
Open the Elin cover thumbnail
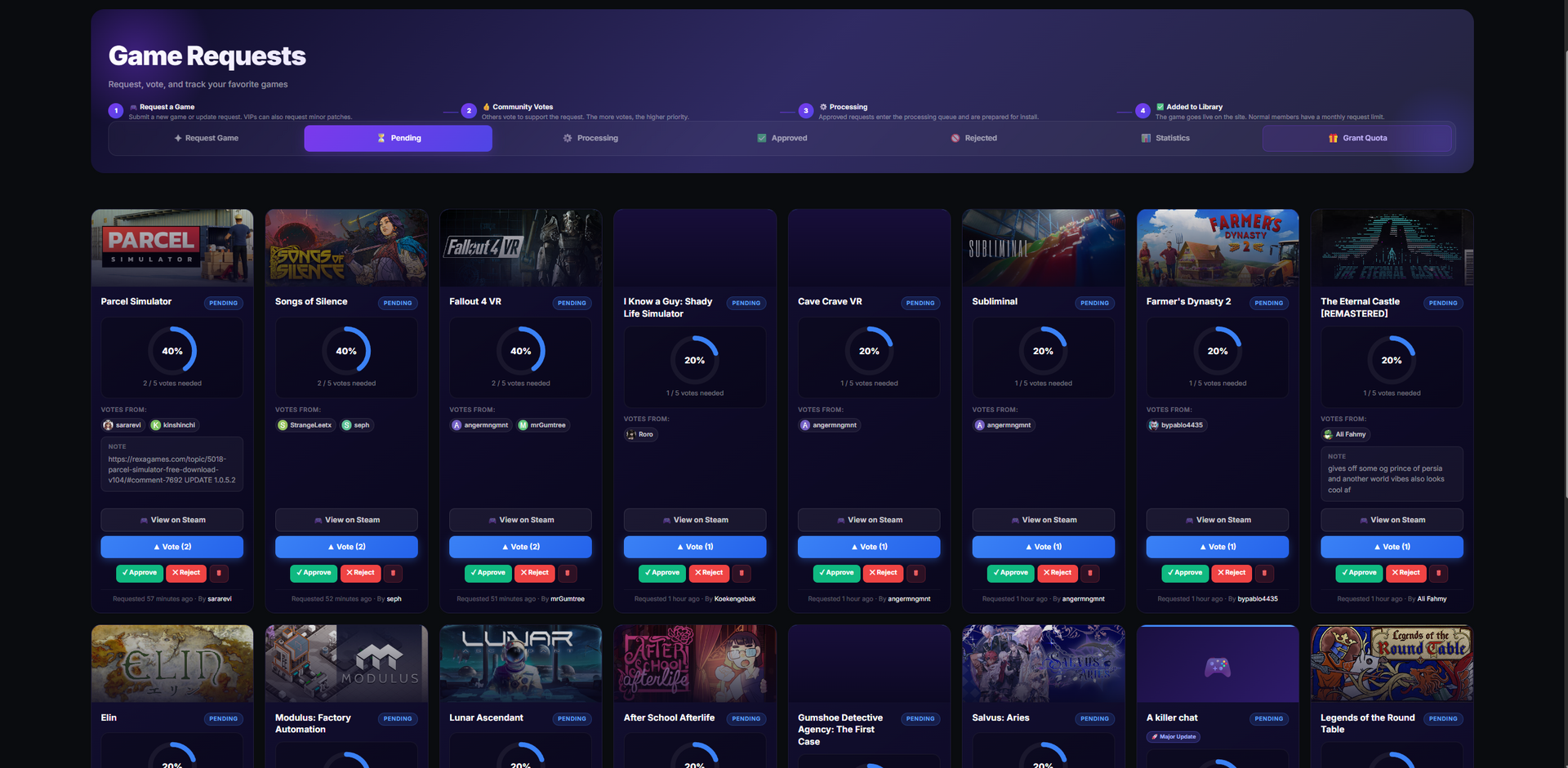172,664
